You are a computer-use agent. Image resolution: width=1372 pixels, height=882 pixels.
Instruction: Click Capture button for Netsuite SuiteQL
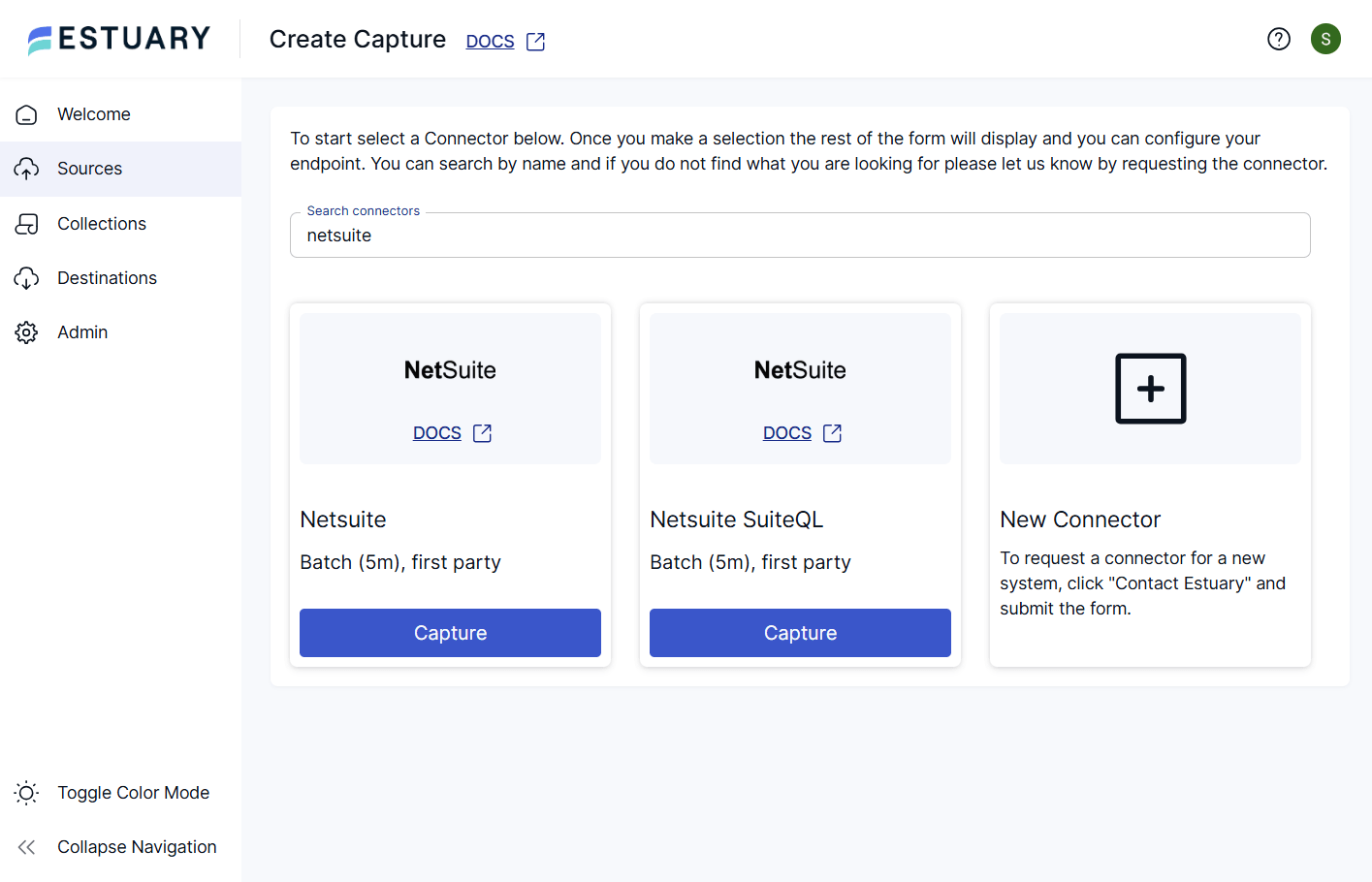pos(800,633)
